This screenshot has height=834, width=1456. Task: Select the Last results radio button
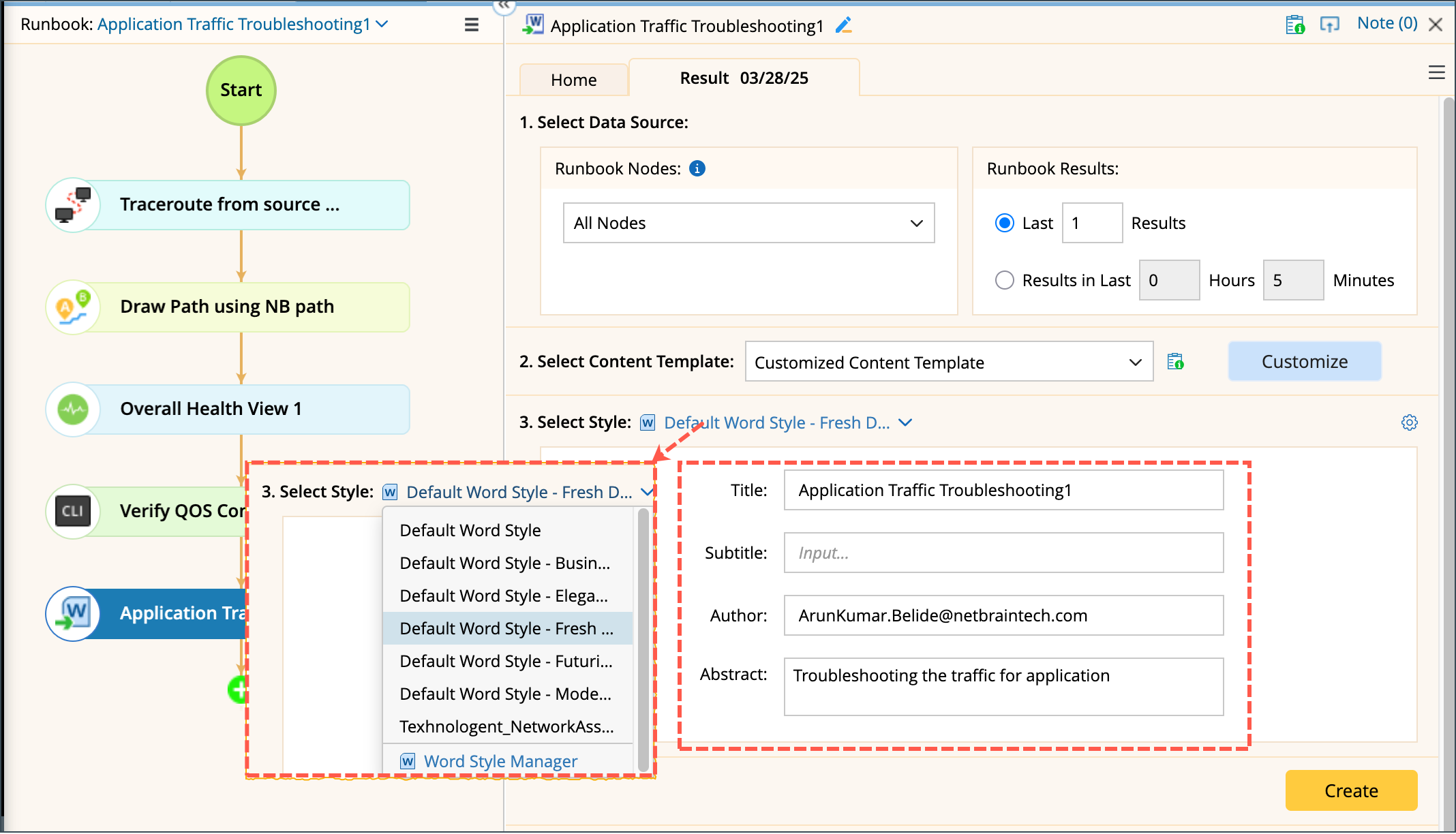click(1004, 223)
